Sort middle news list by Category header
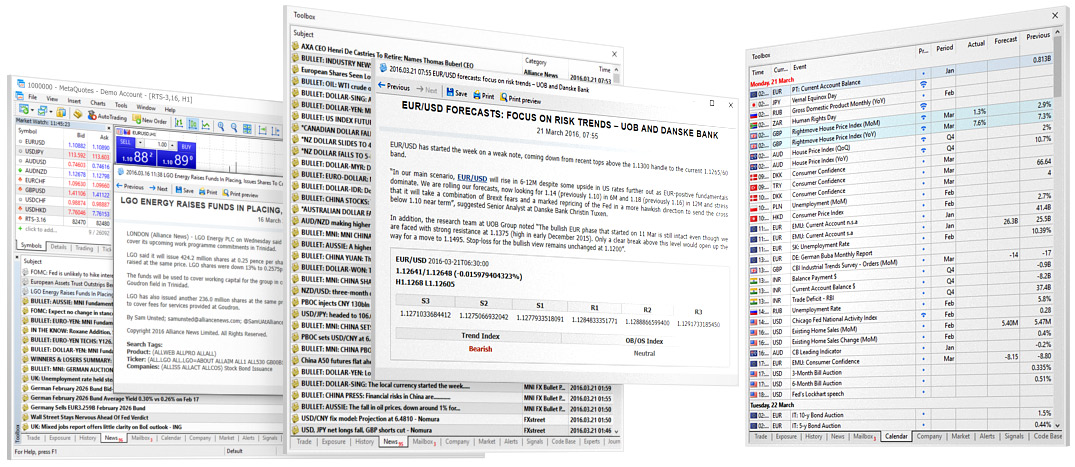1075x467 pixels. tap(535, 62)
